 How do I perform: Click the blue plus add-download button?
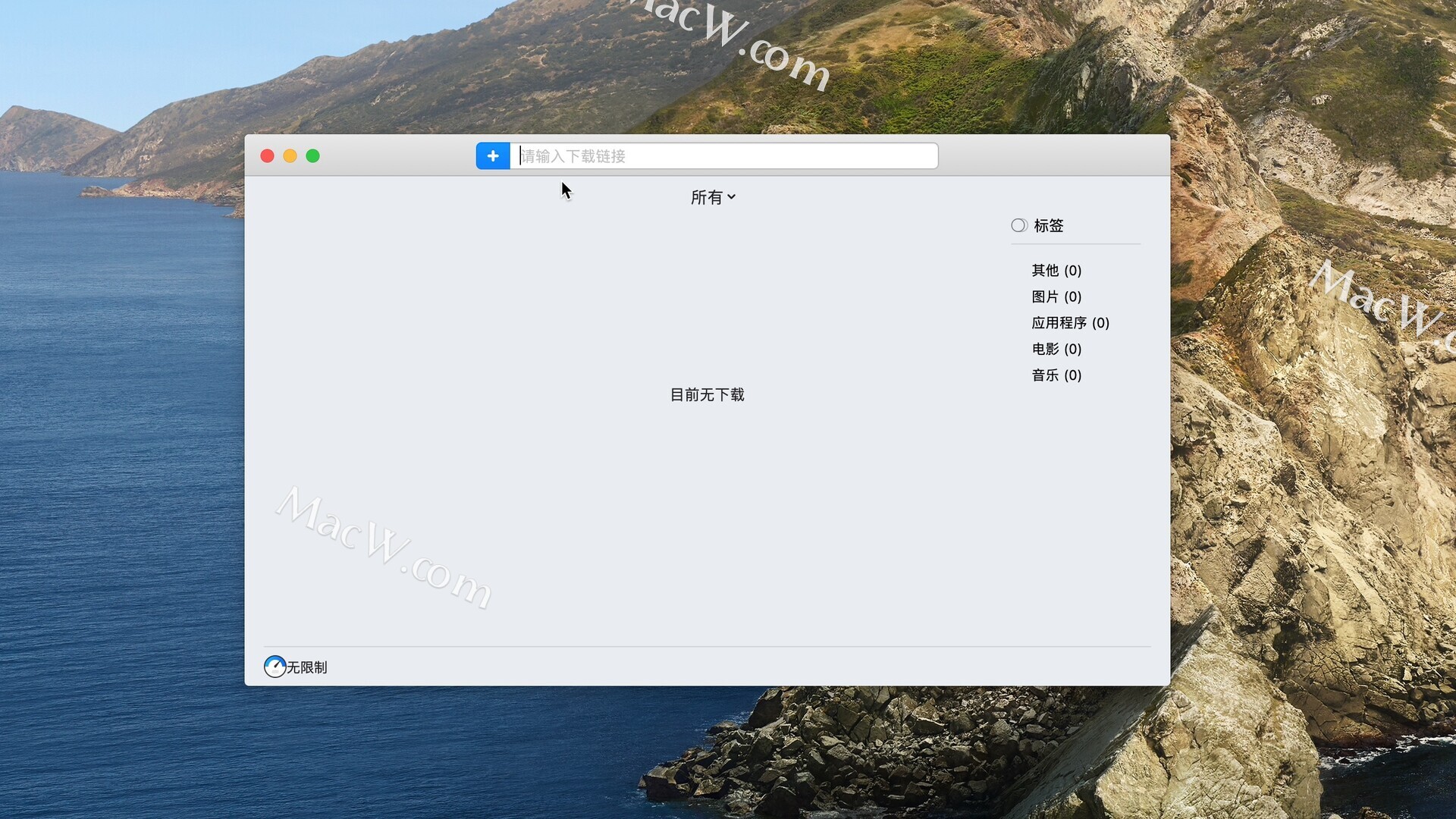(493, 155)
